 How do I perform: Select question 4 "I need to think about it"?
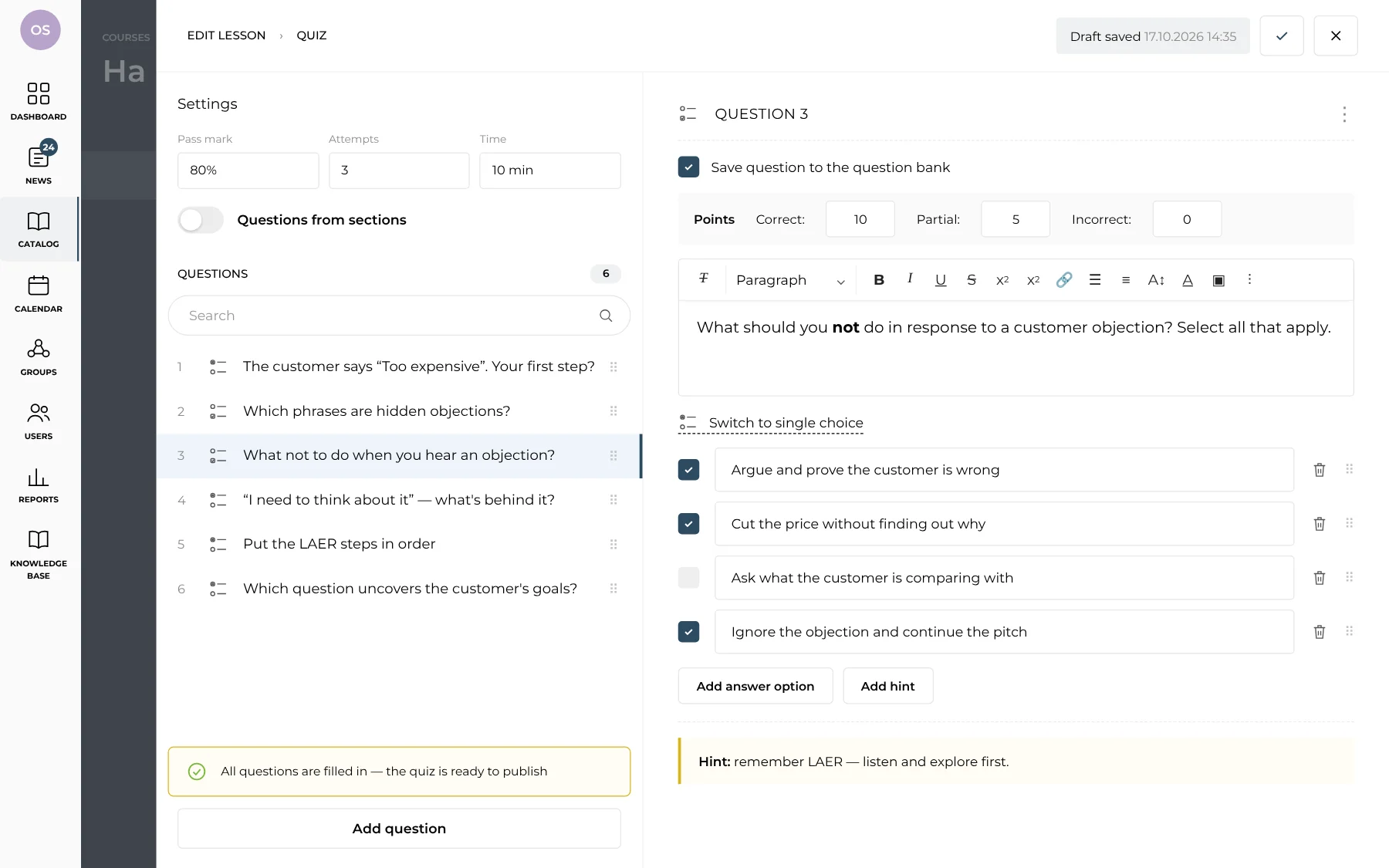399,500
